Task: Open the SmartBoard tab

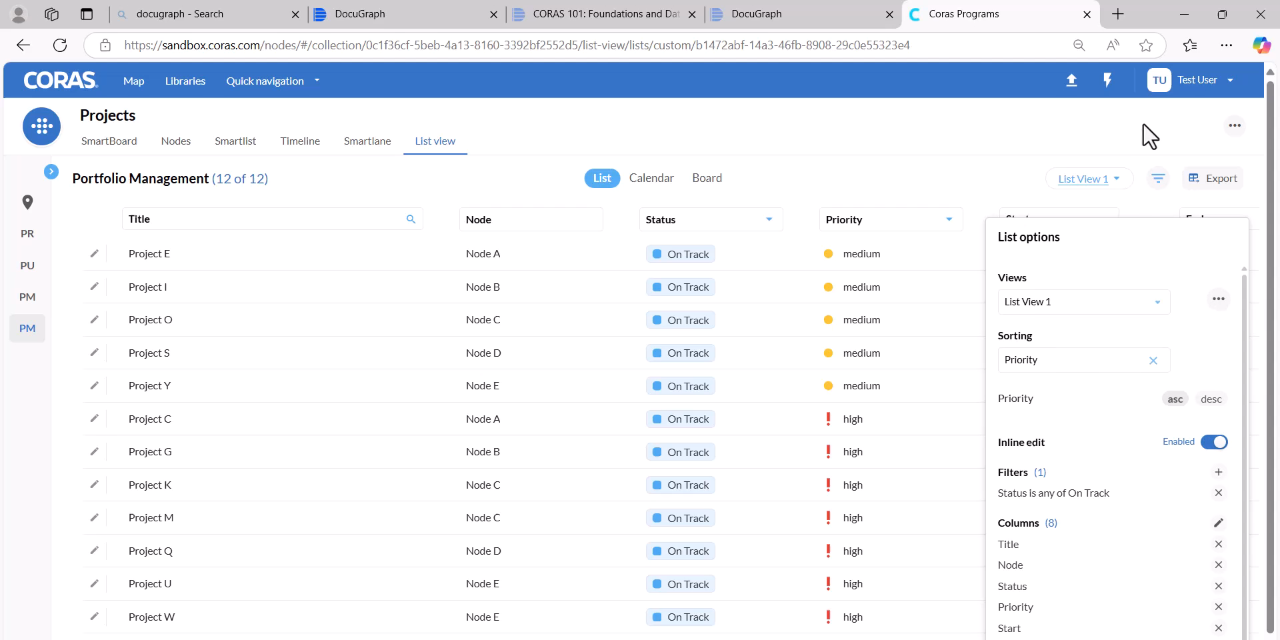Action: click(x=109, y=141)
